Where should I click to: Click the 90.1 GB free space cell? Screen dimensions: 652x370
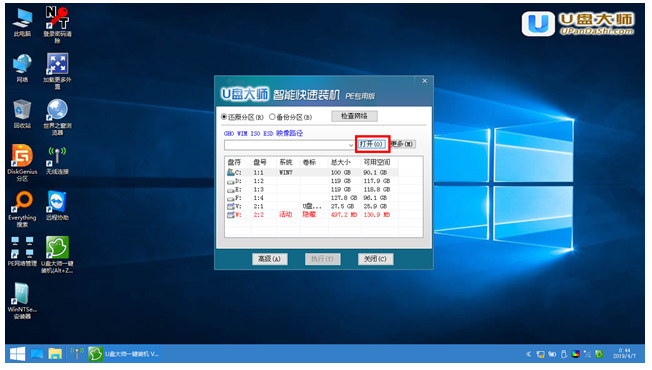375,172
